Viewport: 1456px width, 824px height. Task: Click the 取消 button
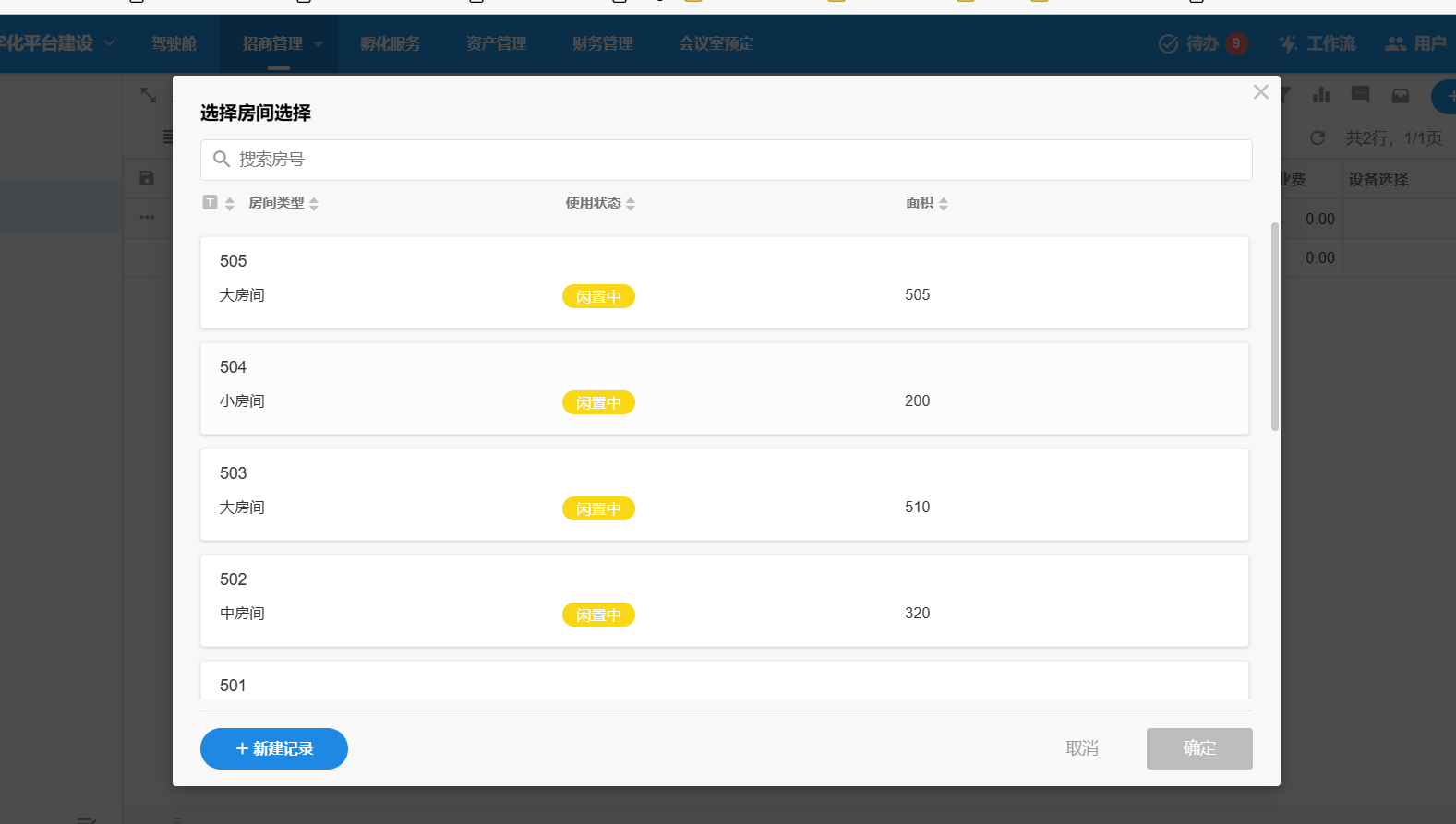1082,748
